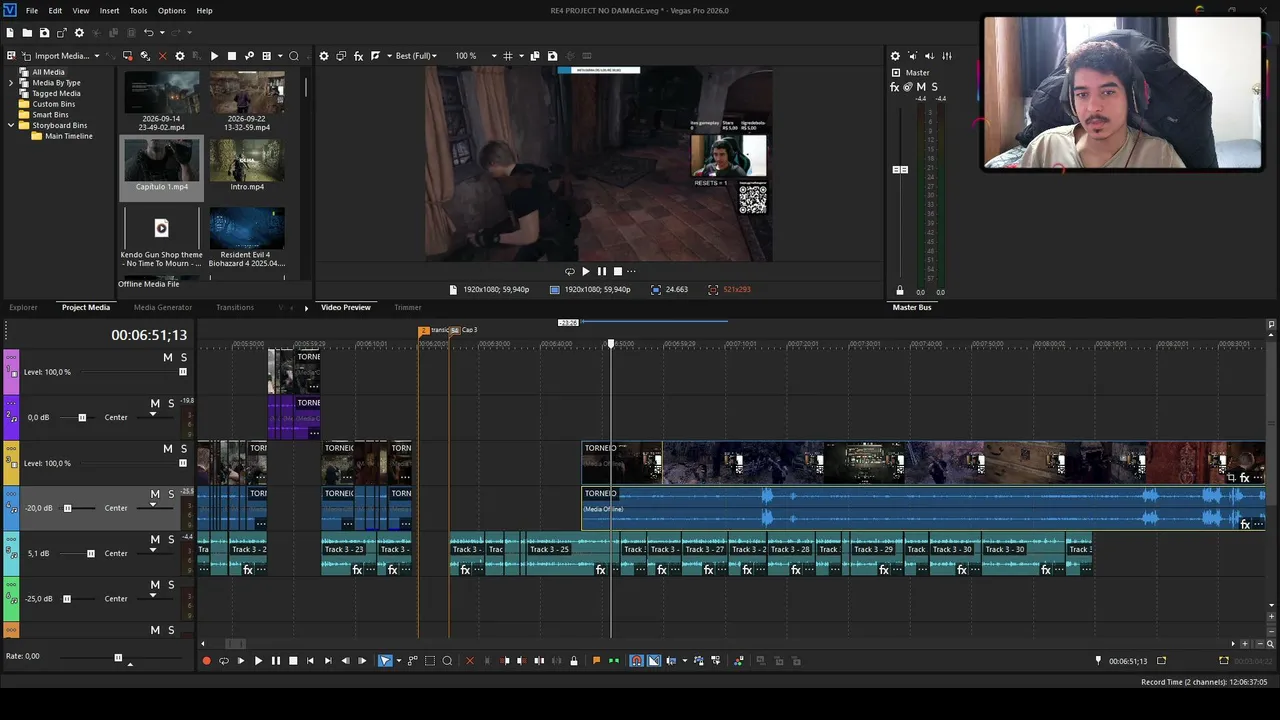This screenshot has height=720, width=1280.
Task: Open the Tools menu
Action: pyautogui.click(x=138, y=10)
